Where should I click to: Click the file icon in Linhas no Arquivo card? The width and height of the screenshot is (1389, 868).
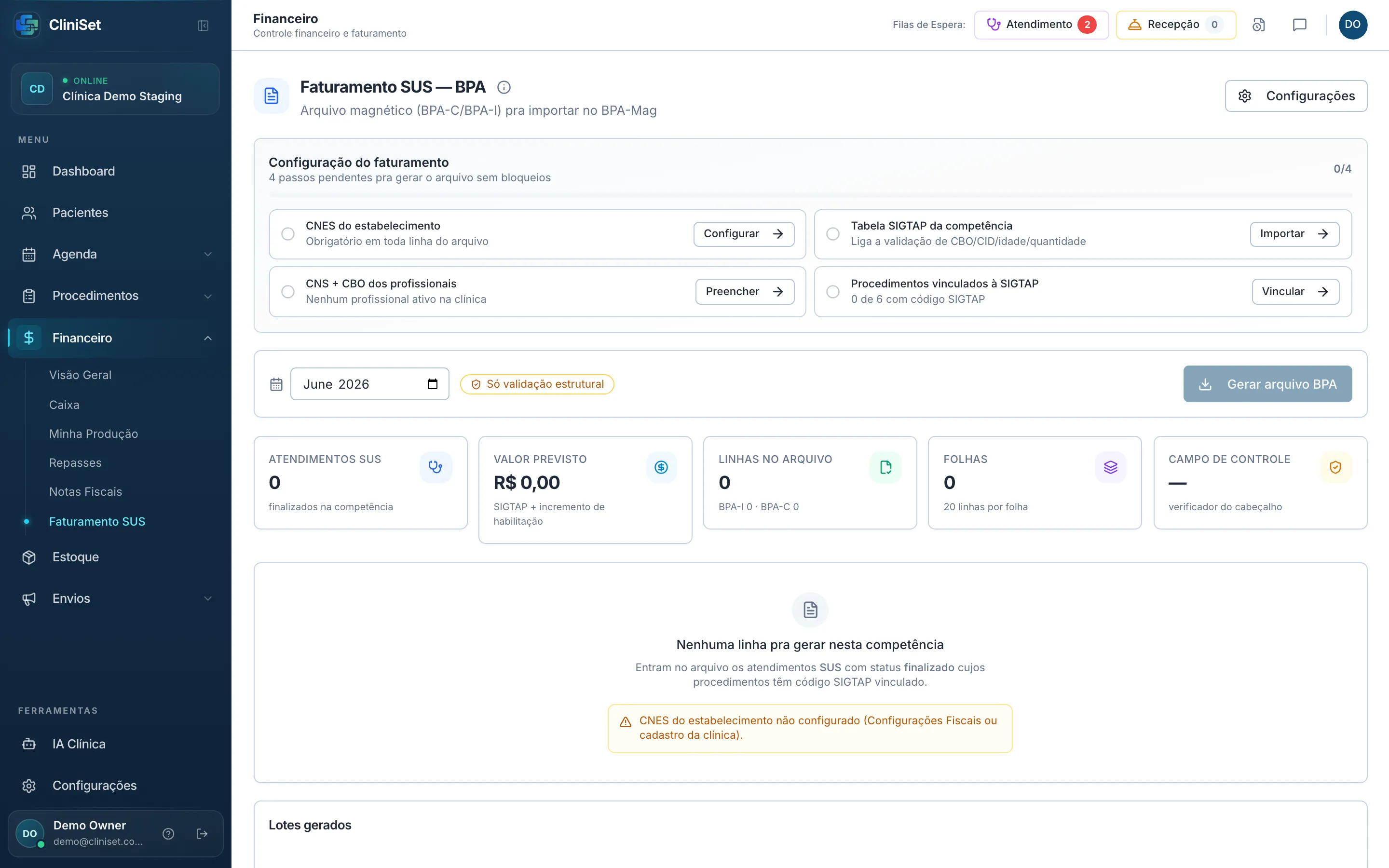[x=885, y=467]
